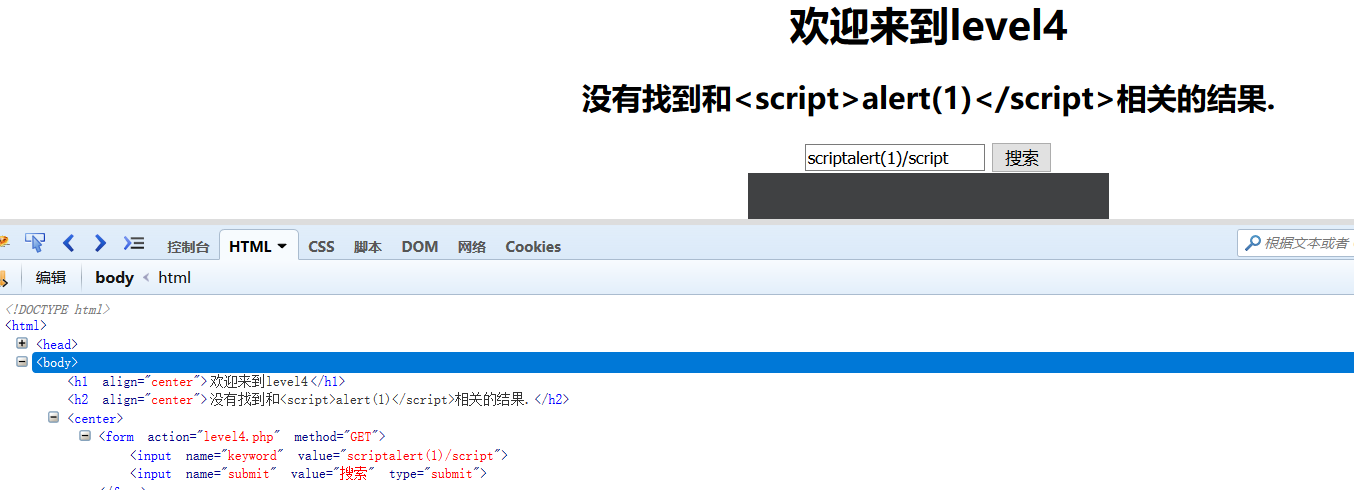Collapse the <body> node

pyautogui.click(x=22, y=362)
